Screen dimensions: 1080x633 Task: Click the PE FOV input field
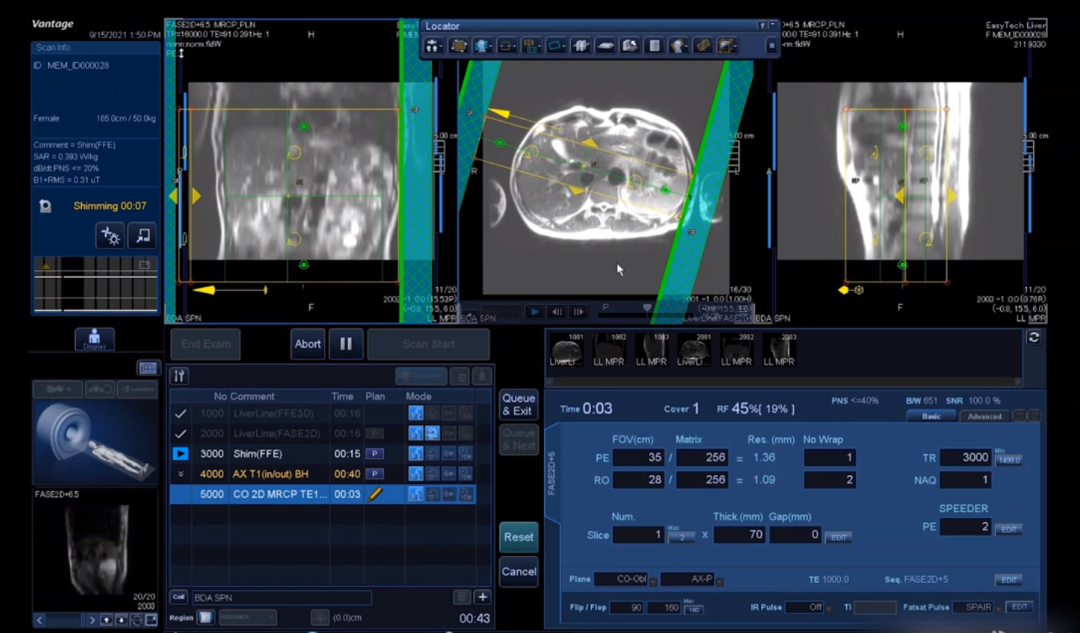tap(638, 457)
